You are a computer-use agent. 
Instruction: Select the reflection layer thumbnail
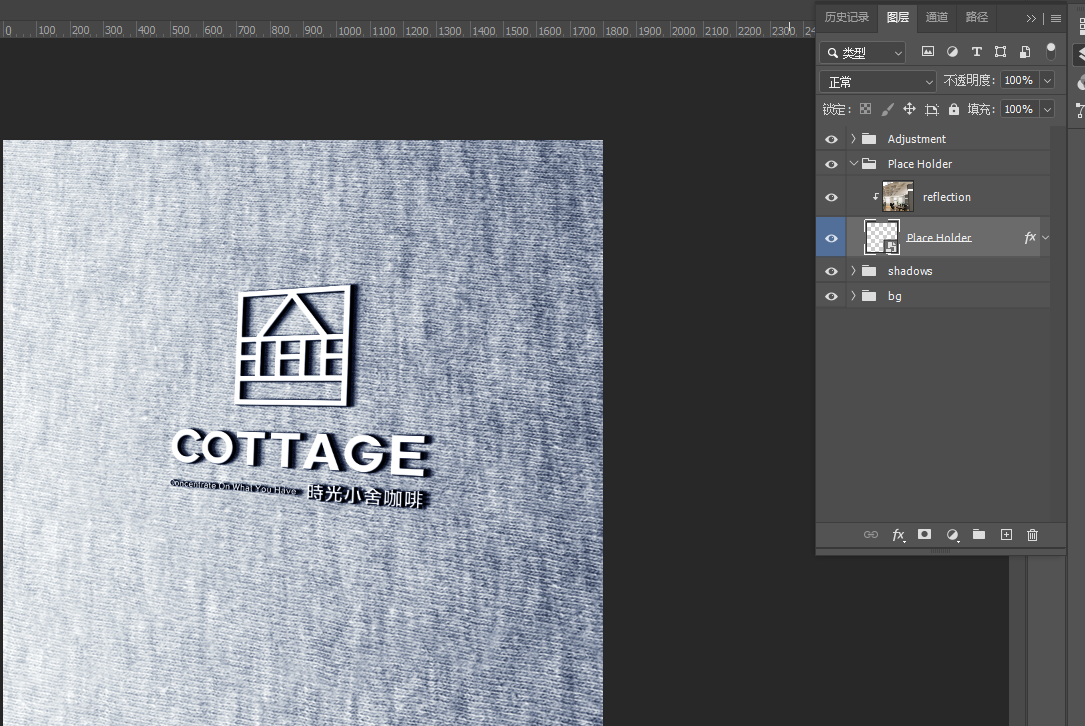point(897,197)
